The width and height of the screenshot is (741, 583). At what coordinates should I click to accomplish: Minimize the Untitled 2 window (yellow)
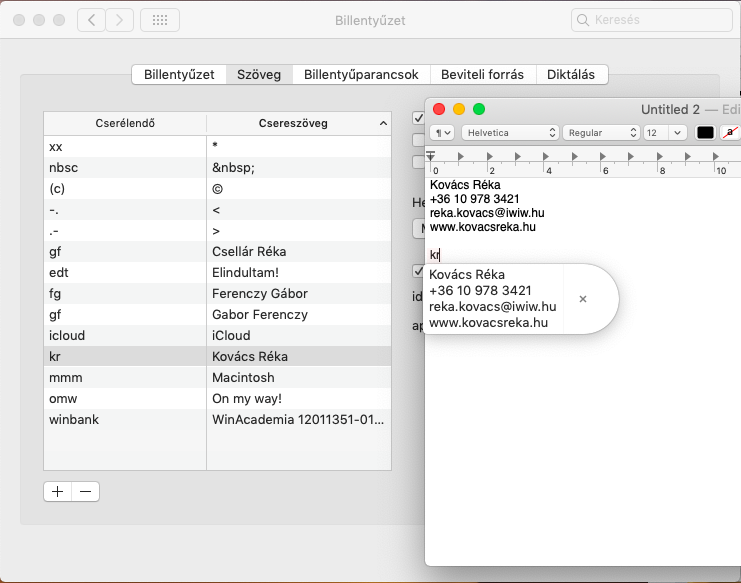pos(459,109)
